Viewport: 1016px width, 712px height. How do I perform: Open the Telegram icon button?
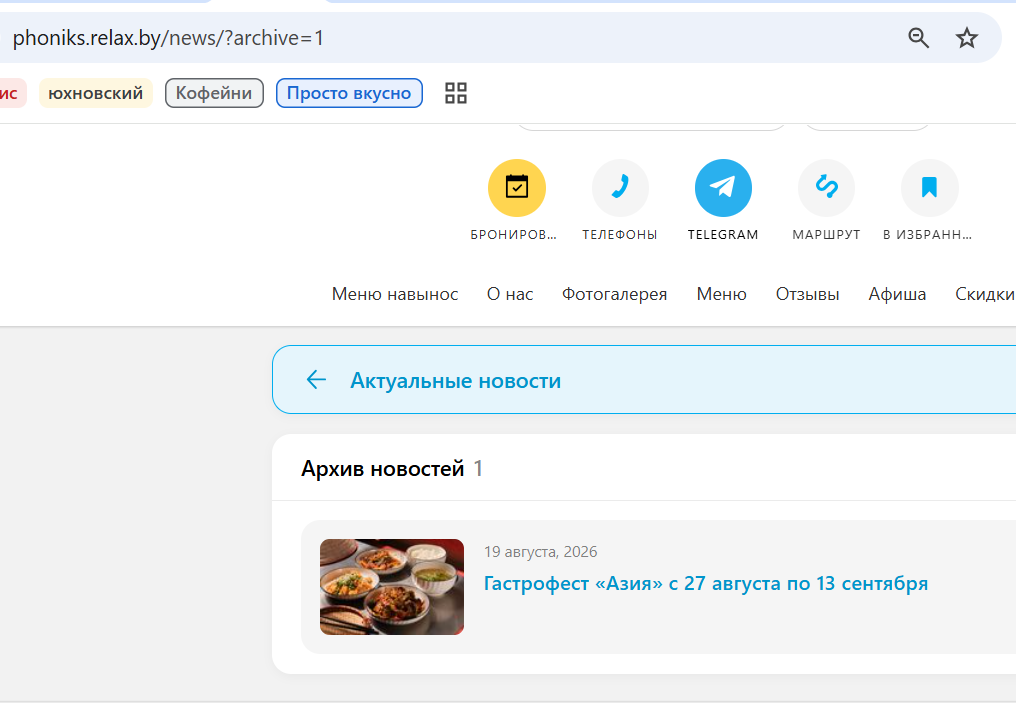point(723,188)
